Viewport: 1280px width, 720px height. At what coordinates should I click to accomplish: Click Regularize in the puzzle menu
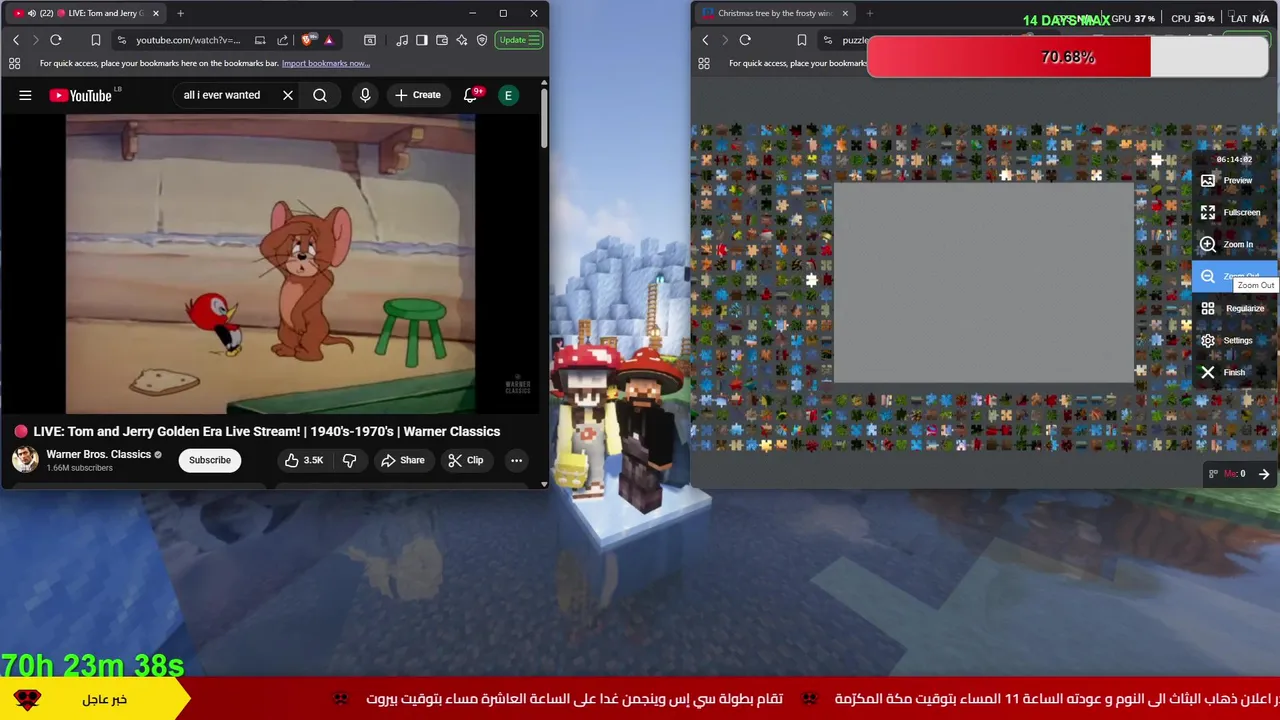tap(1235, 309)
